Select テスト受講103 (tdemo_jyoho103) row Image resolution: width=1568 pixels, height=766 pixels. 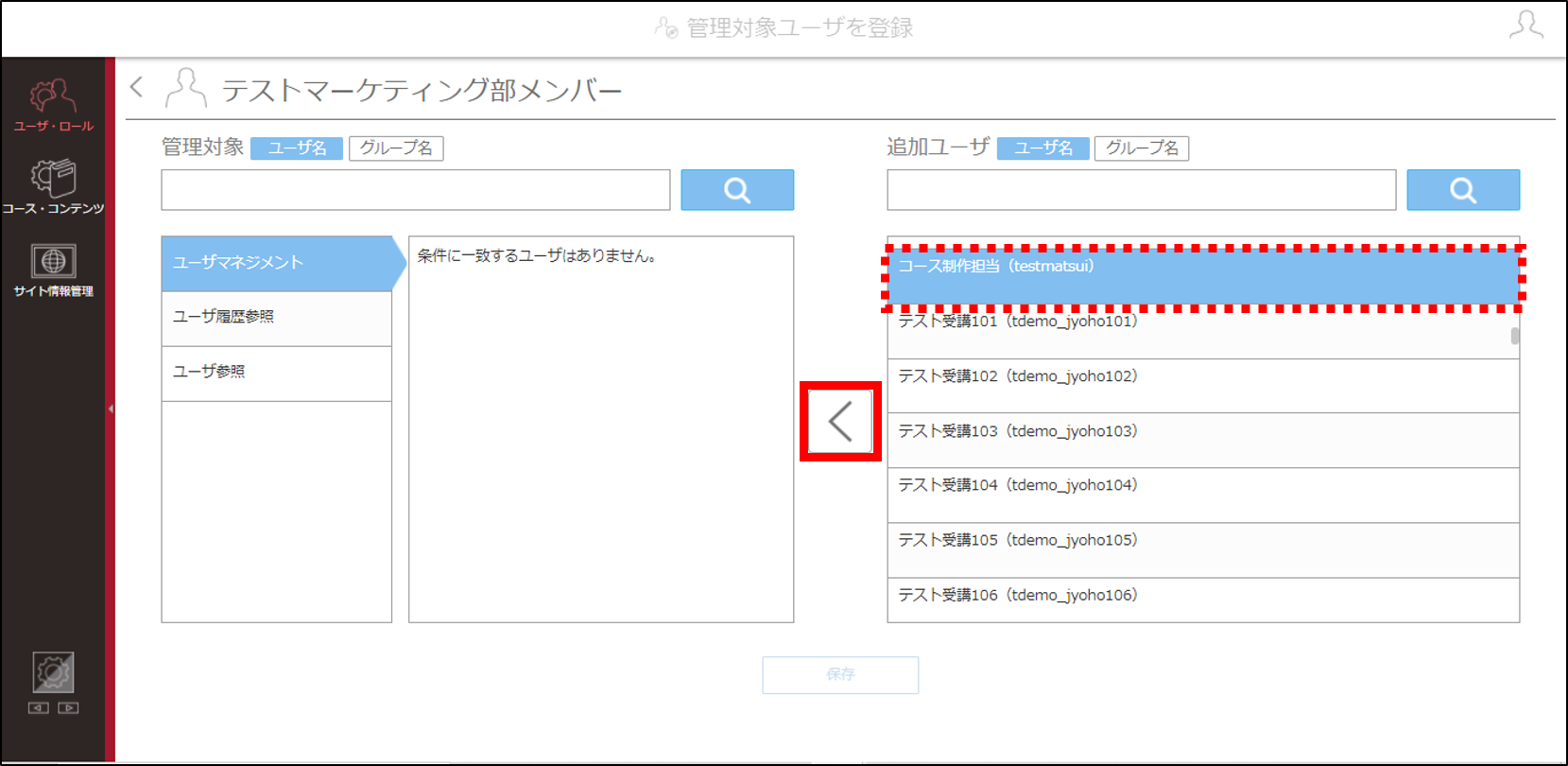click(x=1203, y=441)
